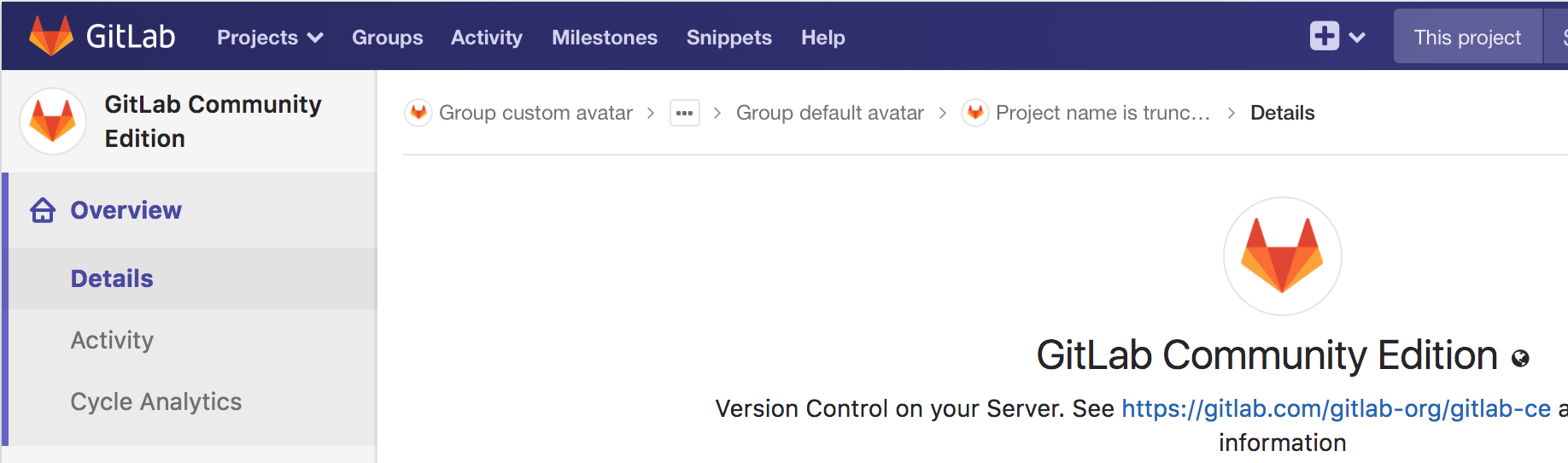Click the Overview home icon in sidebar
The image size is (1568, 463).
tap(43, 210)
